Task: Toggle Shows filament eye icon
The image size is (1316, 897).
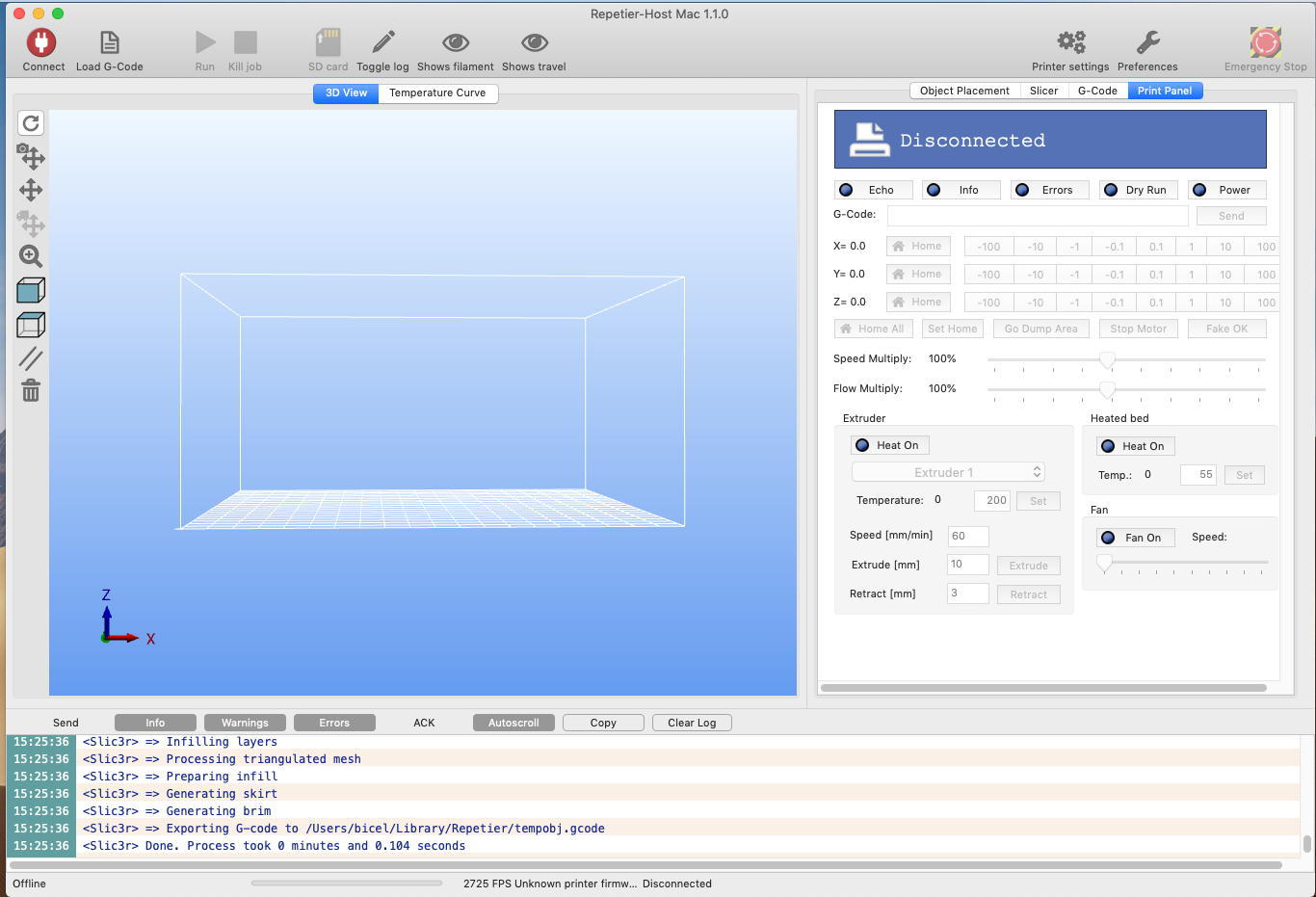Action: [456, 42]
